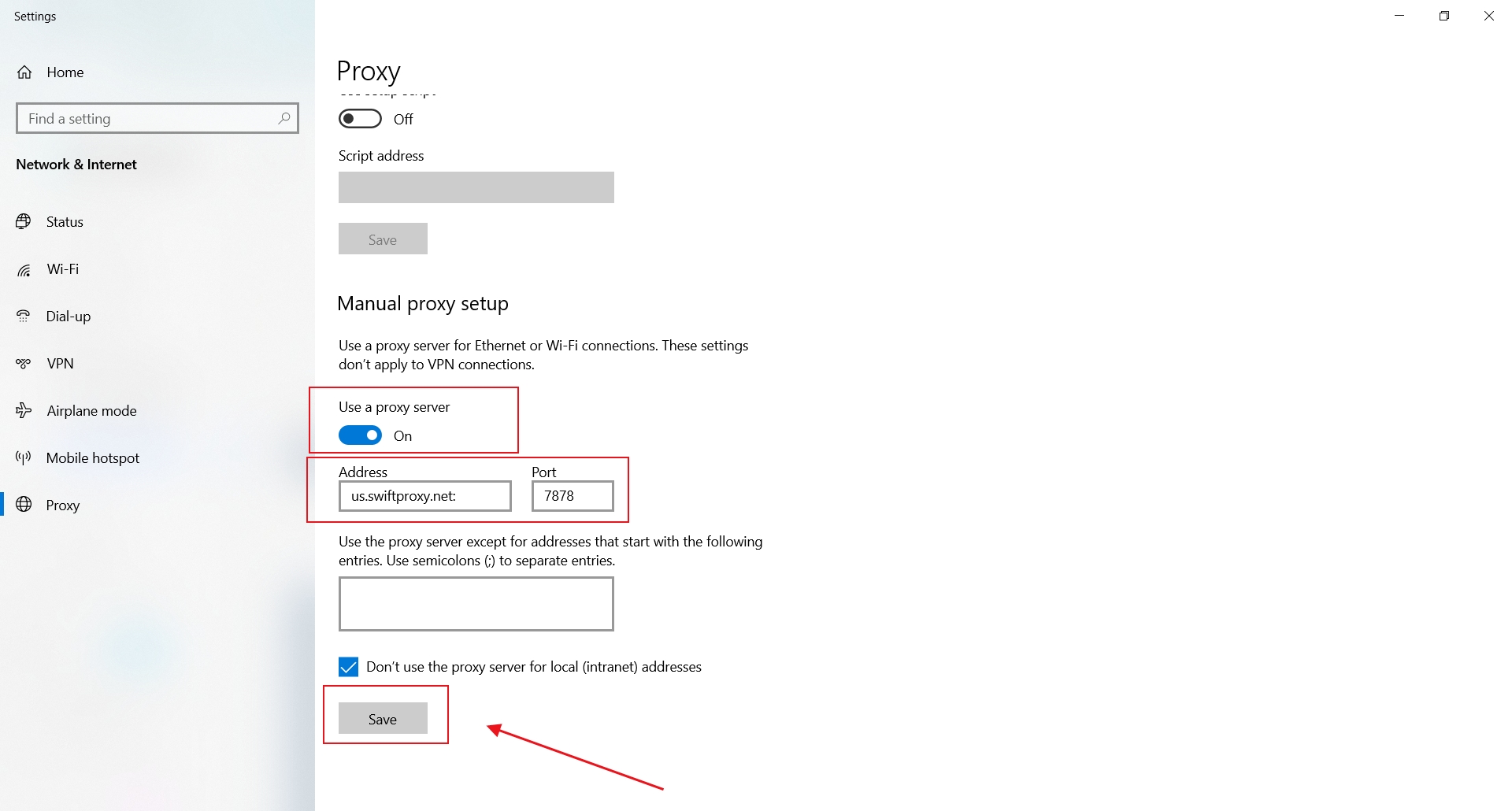Image resolution: width=1512 pixels, height=811 pixels.
Task: Open the Mobile hotspot settings page
Action: tap(92, 458)
